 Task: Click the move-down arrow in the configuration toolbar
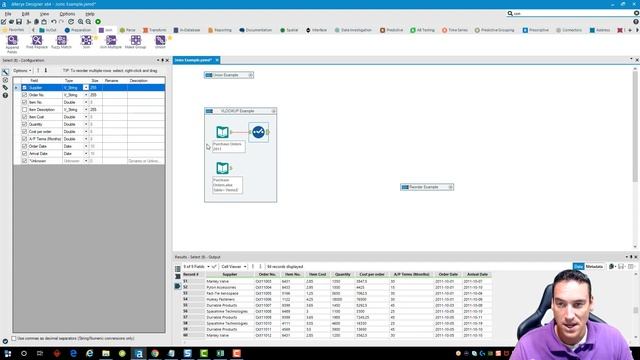point(46,71)
